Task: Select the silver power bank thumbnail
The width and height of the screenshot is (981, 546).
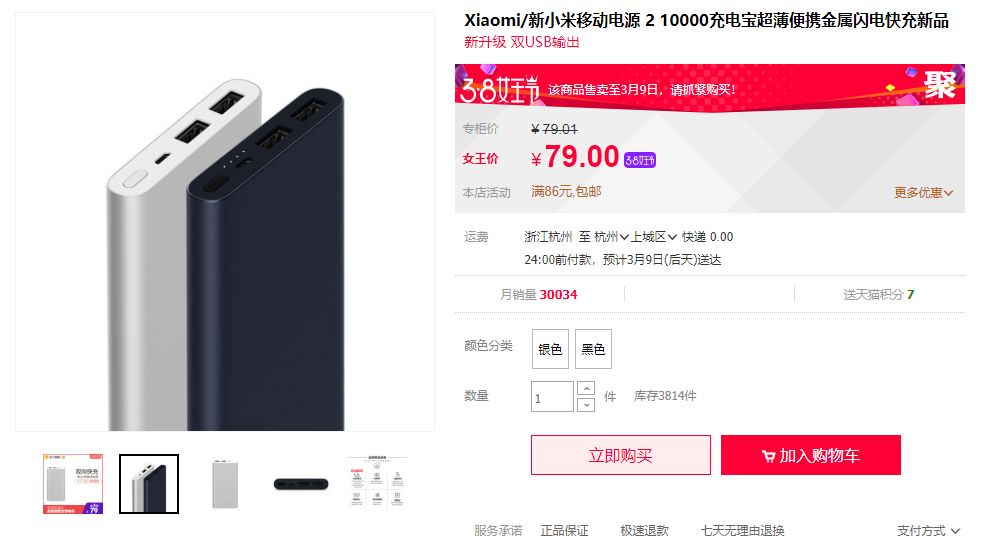Action: click(225, 484)
